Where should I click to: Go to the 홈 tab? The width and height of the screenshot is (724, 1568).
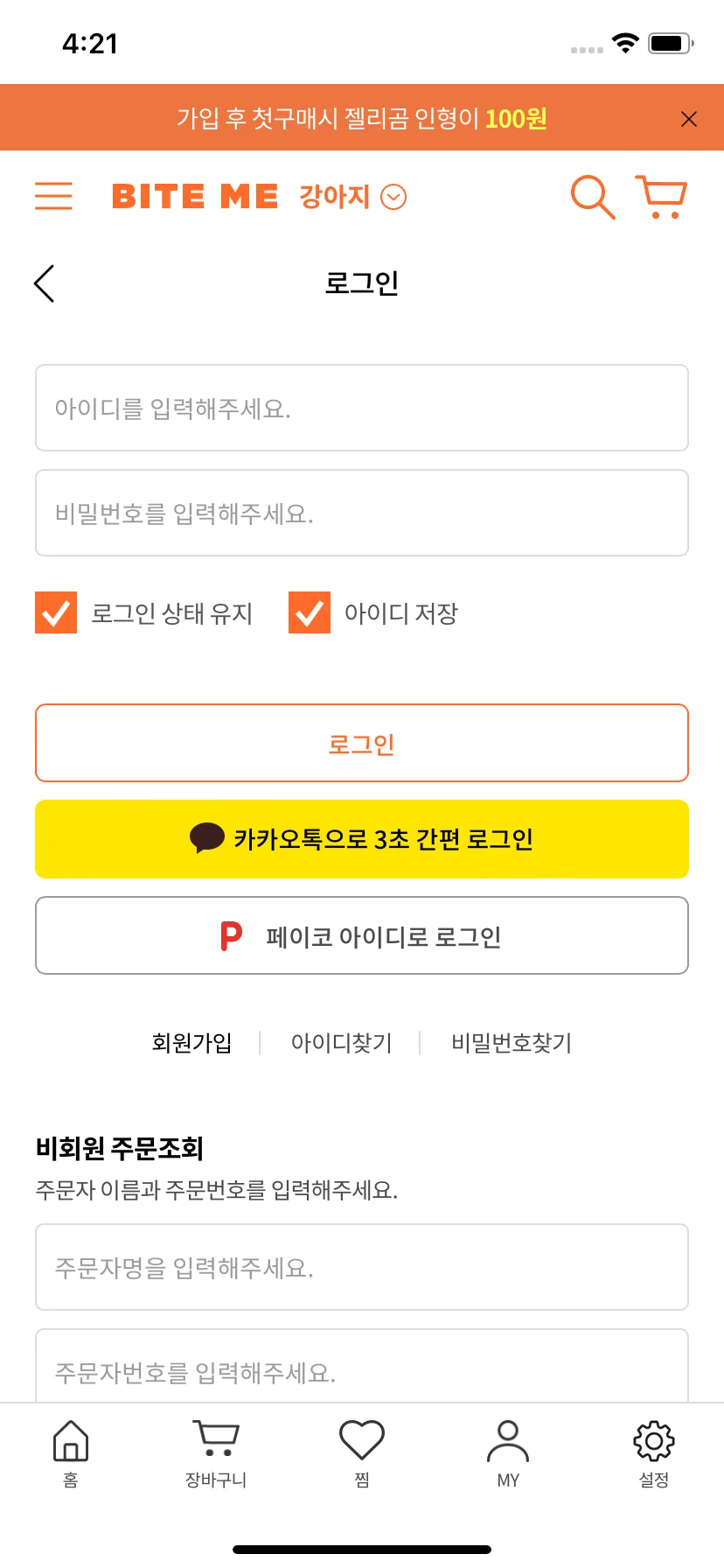[71, 1454]
